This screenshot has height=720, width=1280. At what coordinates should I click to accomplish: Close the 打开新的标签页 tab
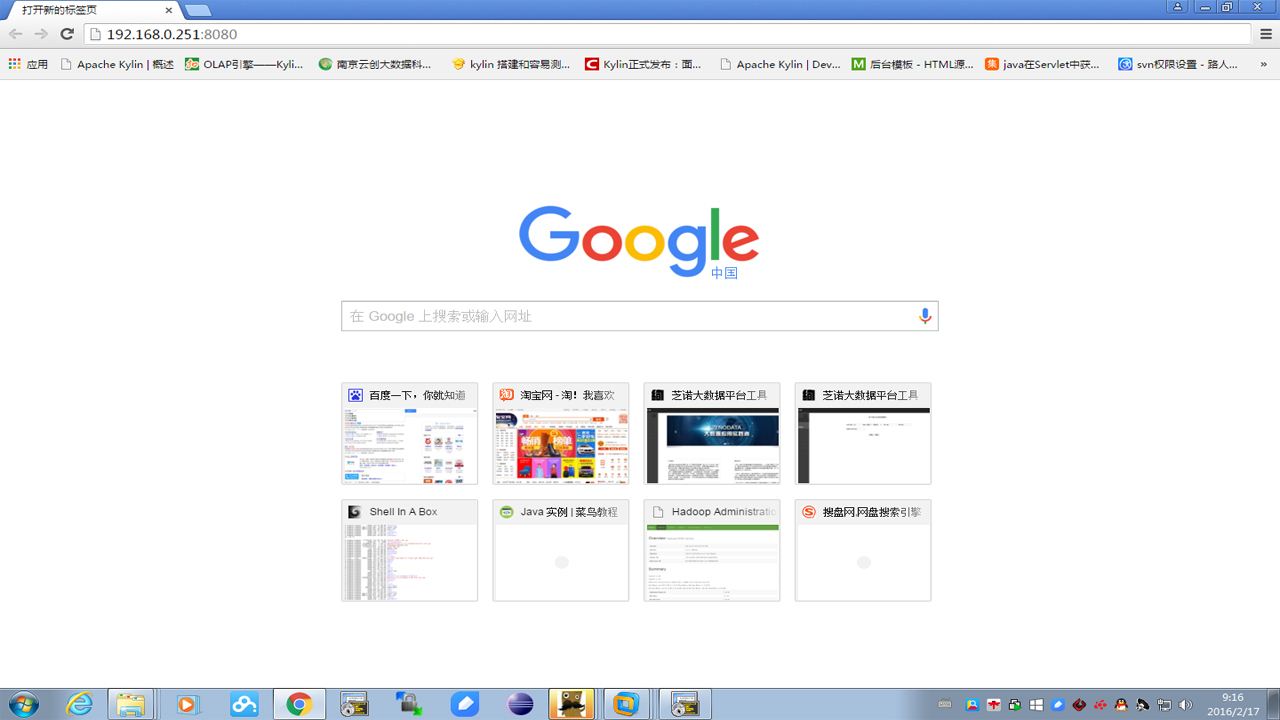(167, 10)
